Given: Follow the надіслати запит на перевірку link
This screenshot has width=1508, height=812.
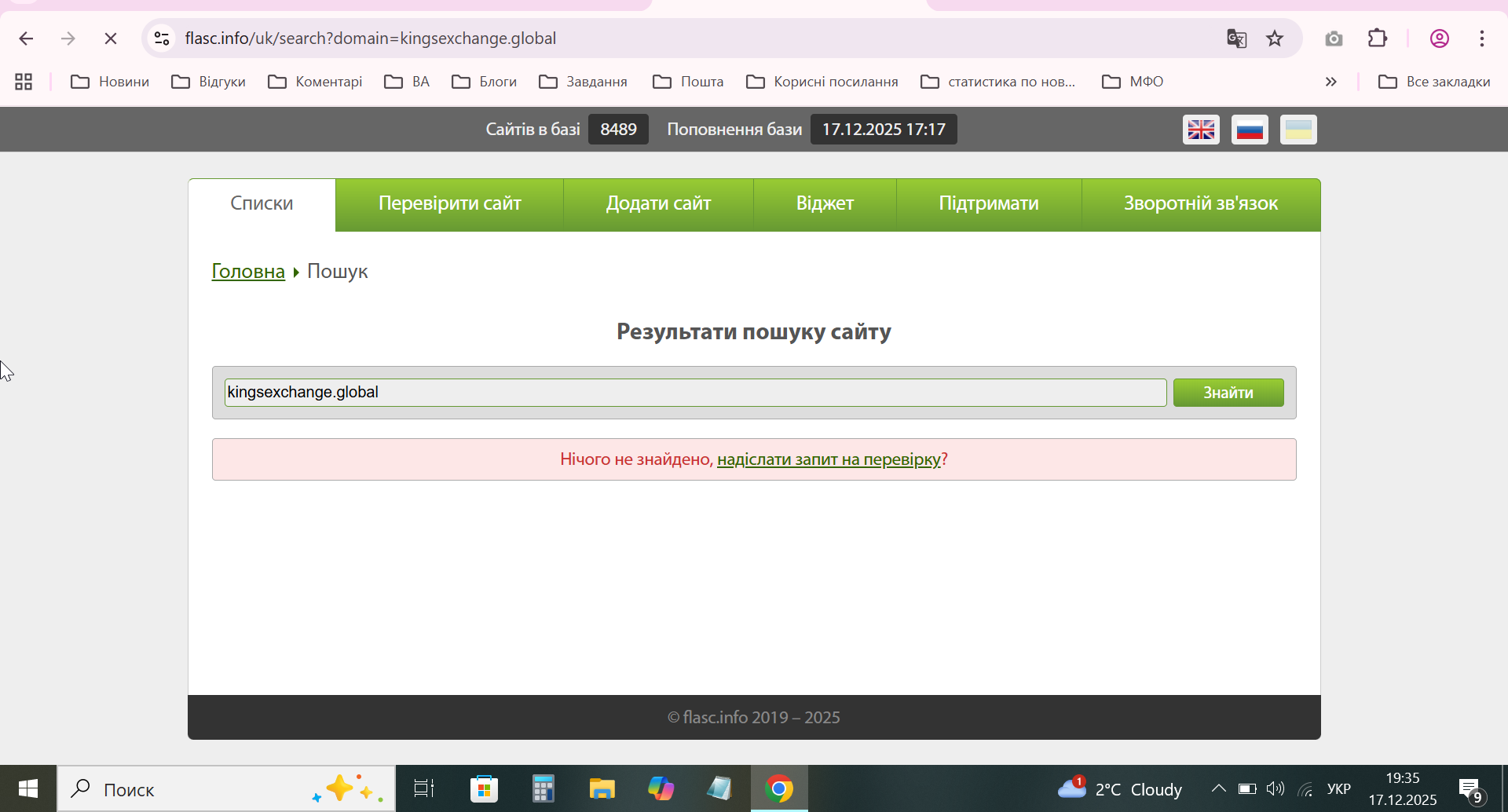Looking at the screenshot, I should [829, 459].
